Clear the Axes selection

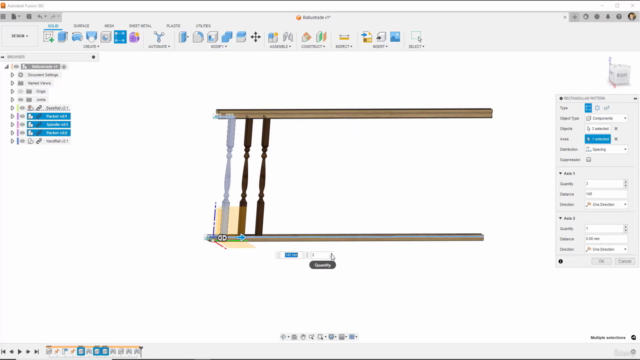[x=616, y=139]
